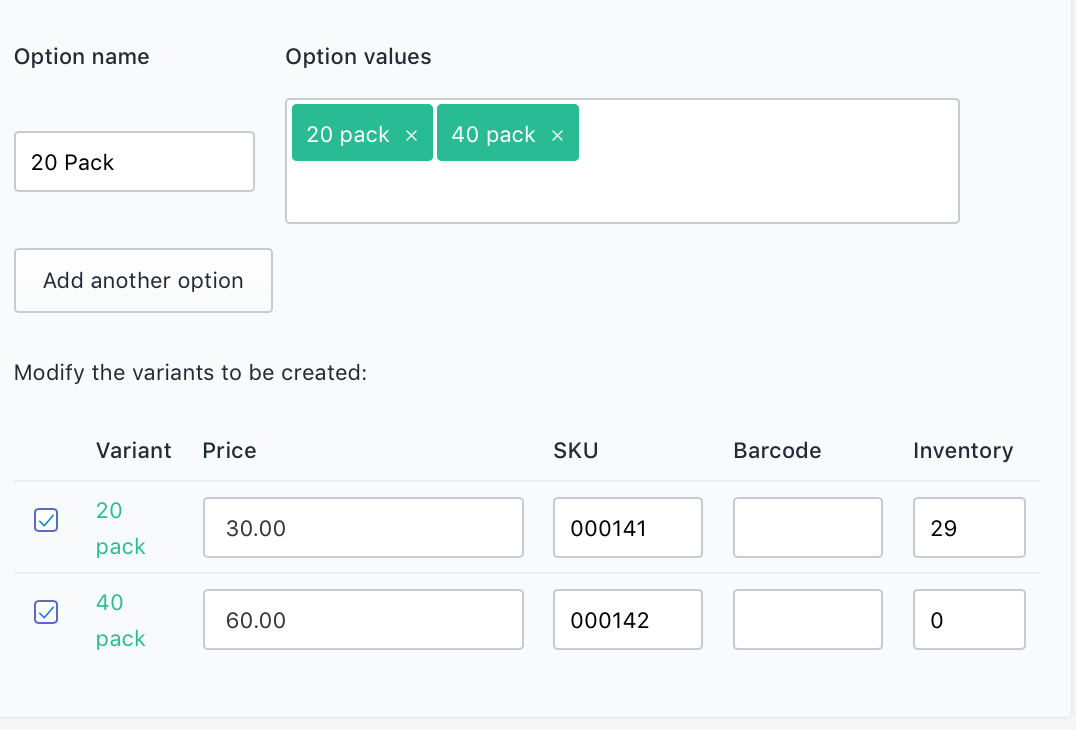Select the 20 pack price field showing 30.00
1076x730 pixels.
click(x=363, y=528)
